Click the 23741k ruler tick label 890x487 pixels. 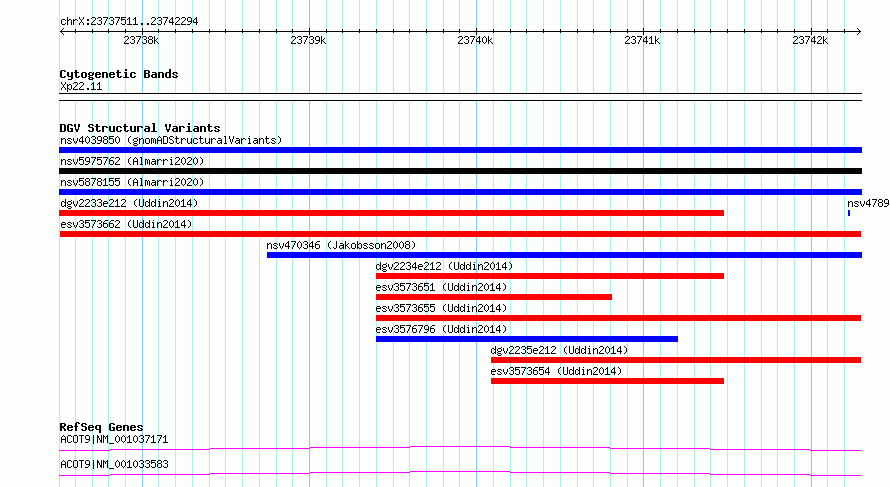click(x=642, y=40)
